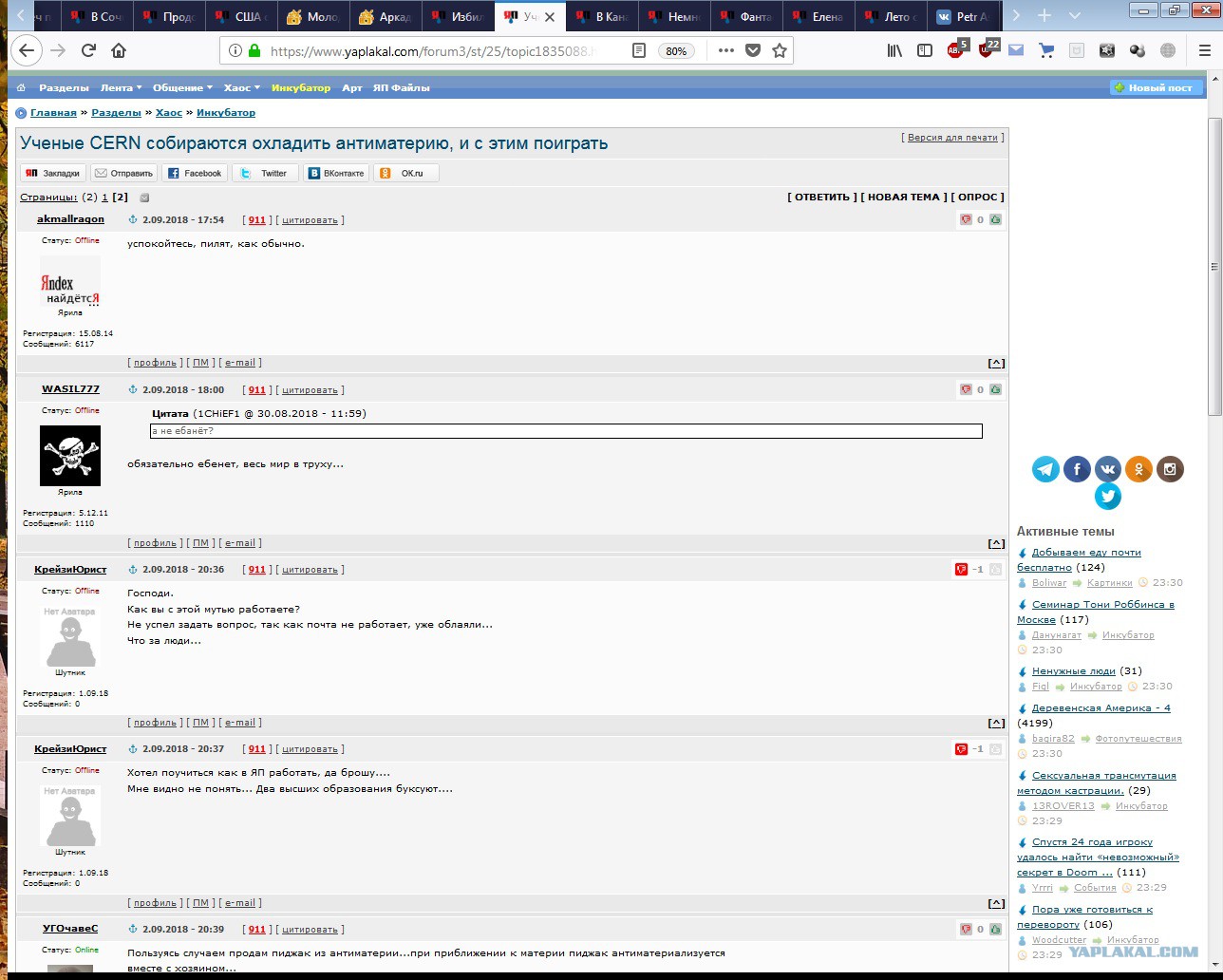This screenshot has height=980, width=1223.
Task: Downvote УГОчавеС's post with red icon
Action: [x=966, y=929]
